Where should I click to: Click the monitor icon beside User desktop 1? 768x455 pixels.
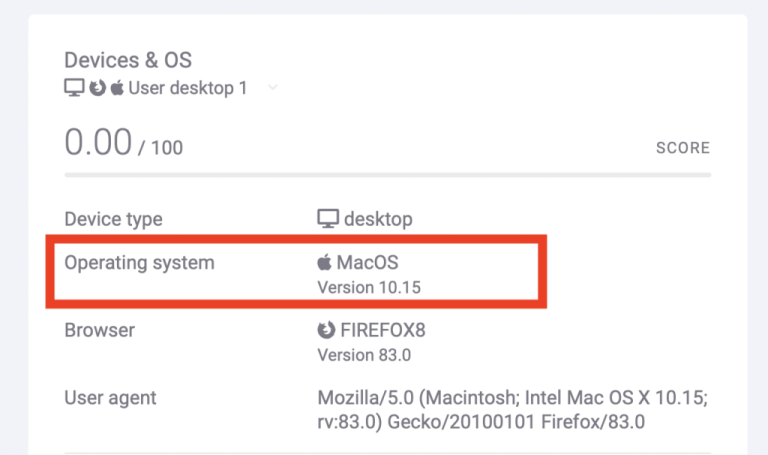click(73, 88)
